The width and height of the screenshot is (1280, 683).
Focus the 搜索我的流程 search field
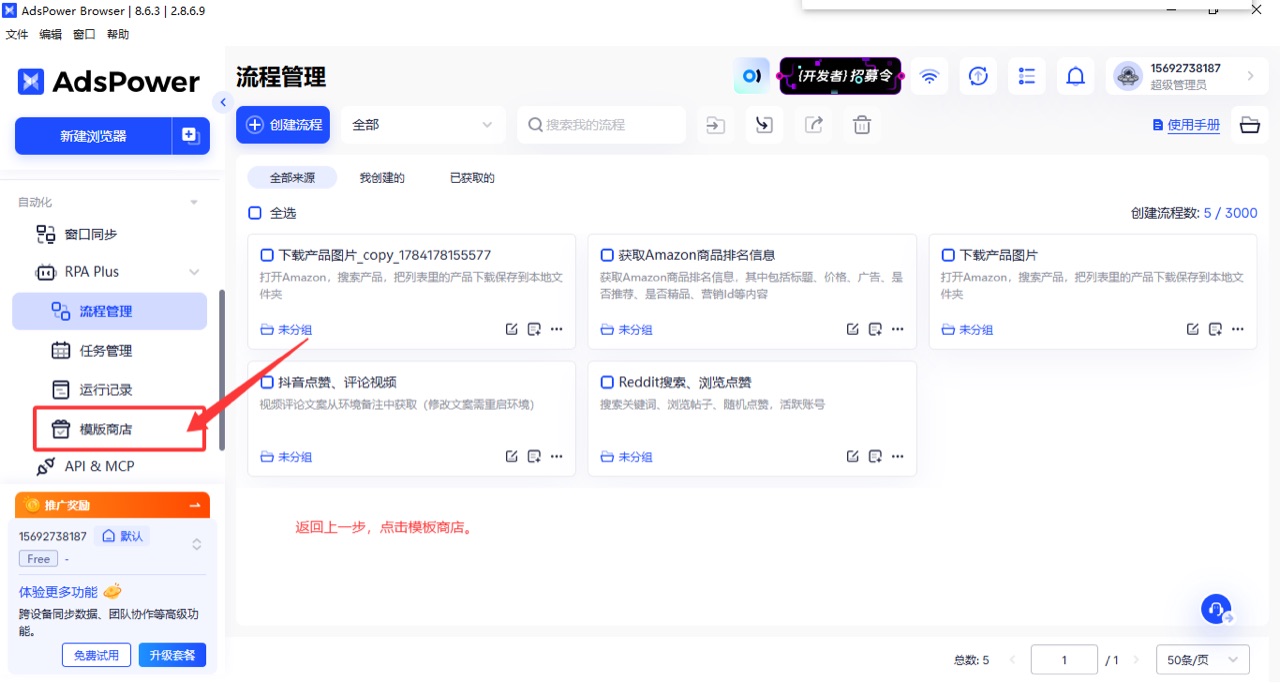[x=601, y=125]
